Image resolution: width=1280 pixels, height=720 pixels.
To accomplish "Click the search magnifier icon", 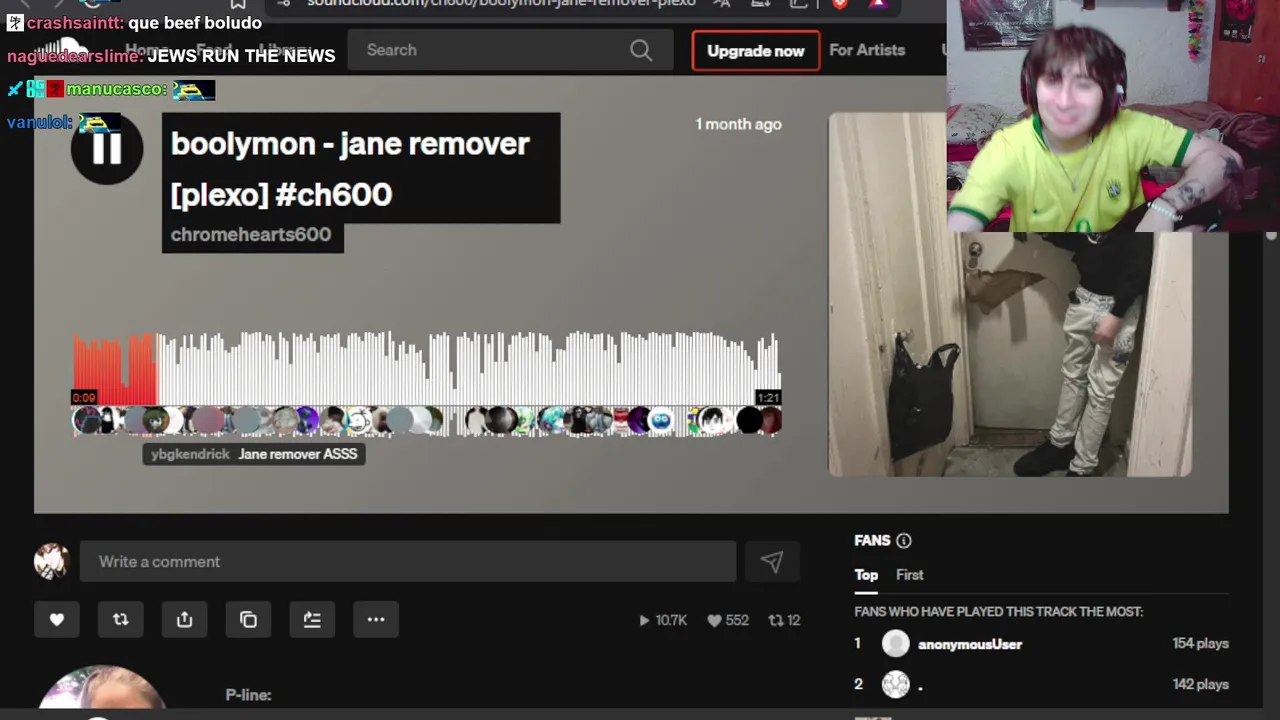I will click(x=641, y=50).
